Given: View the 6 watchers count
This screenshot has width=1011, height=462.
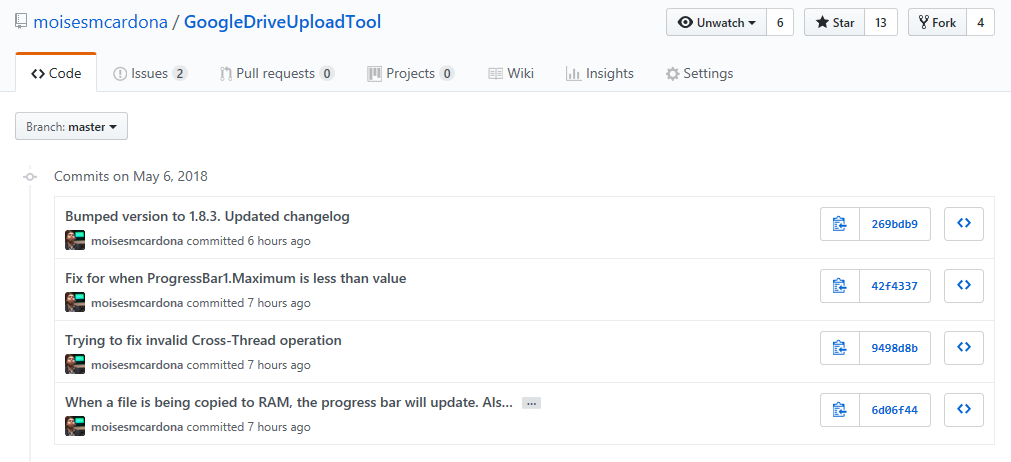Looking at the screenshot, I should [780, 23].
